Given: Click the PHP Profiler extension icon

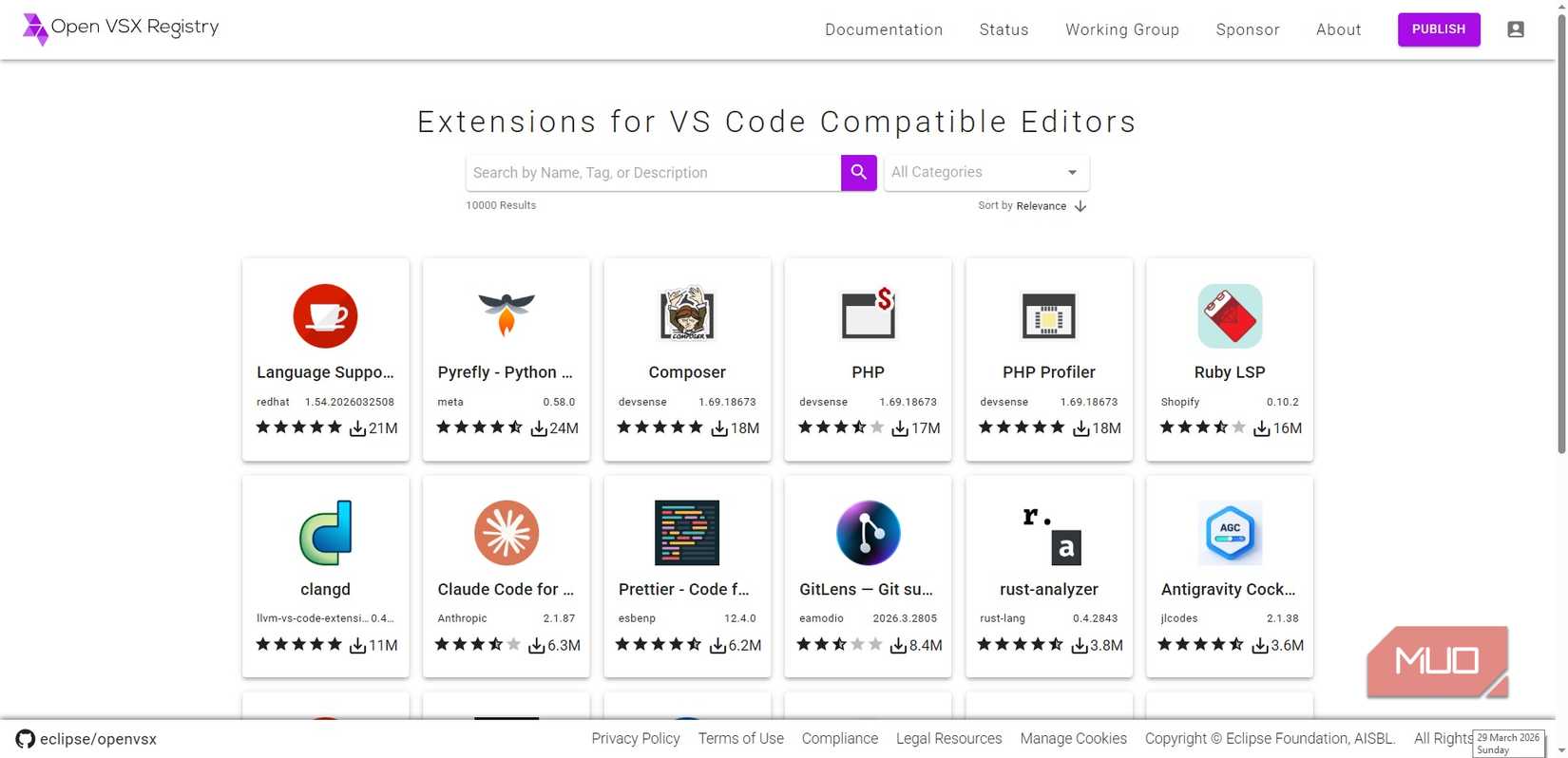Looking at the screenshot, I should point(1048,315).
